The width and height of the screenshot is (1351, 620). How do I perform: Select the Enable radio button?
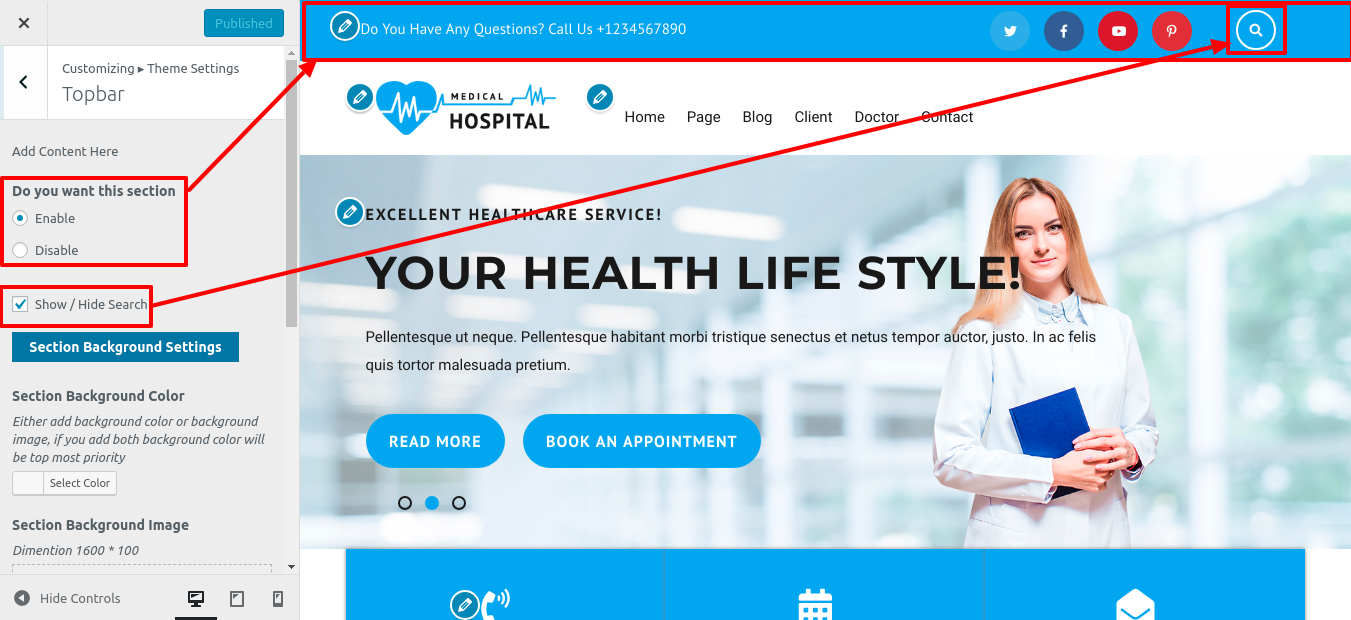(x=20, y=218)
